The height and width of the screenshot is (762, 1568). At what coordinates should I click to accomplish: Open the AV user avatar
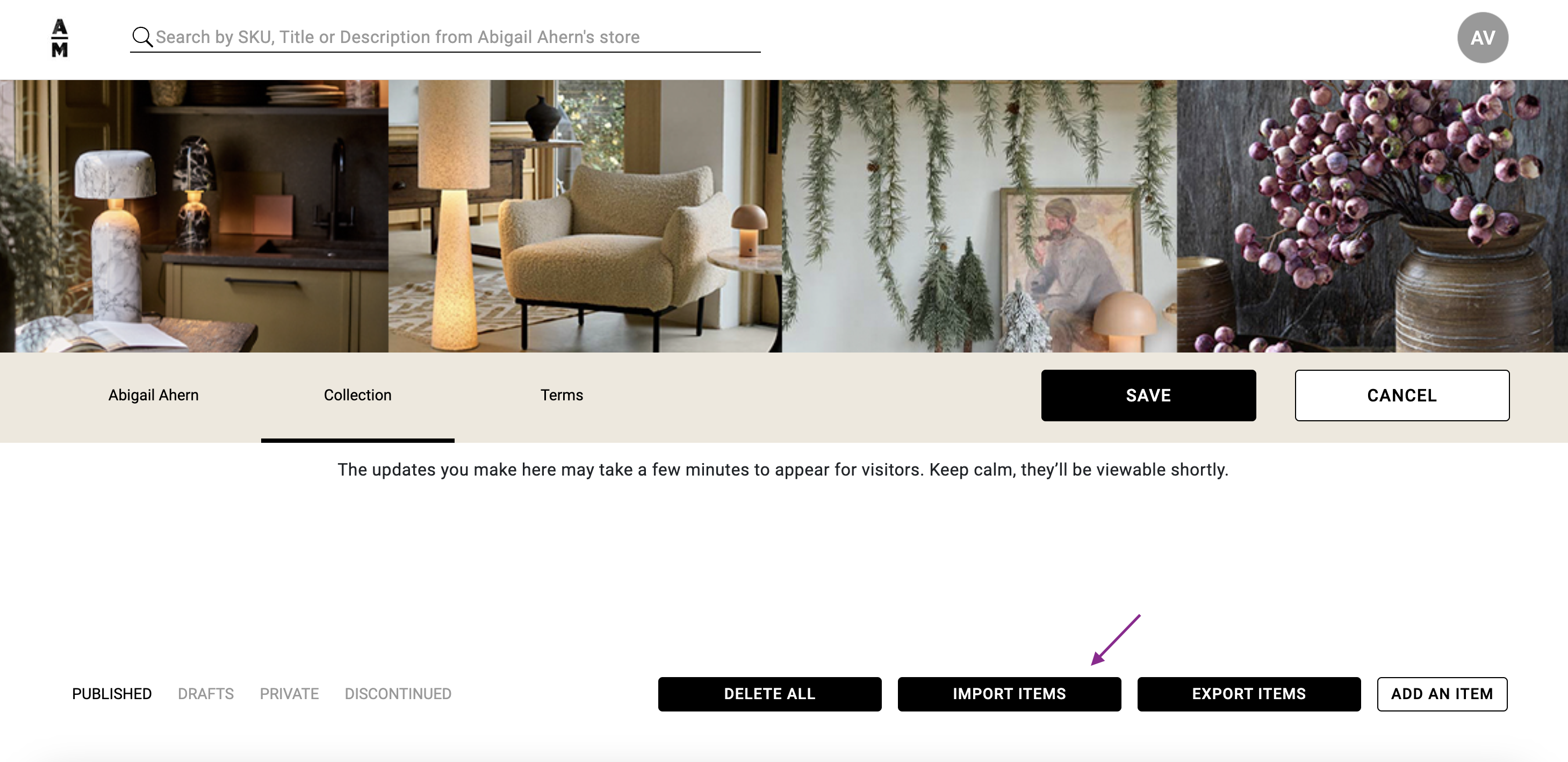click(1482, 38)
